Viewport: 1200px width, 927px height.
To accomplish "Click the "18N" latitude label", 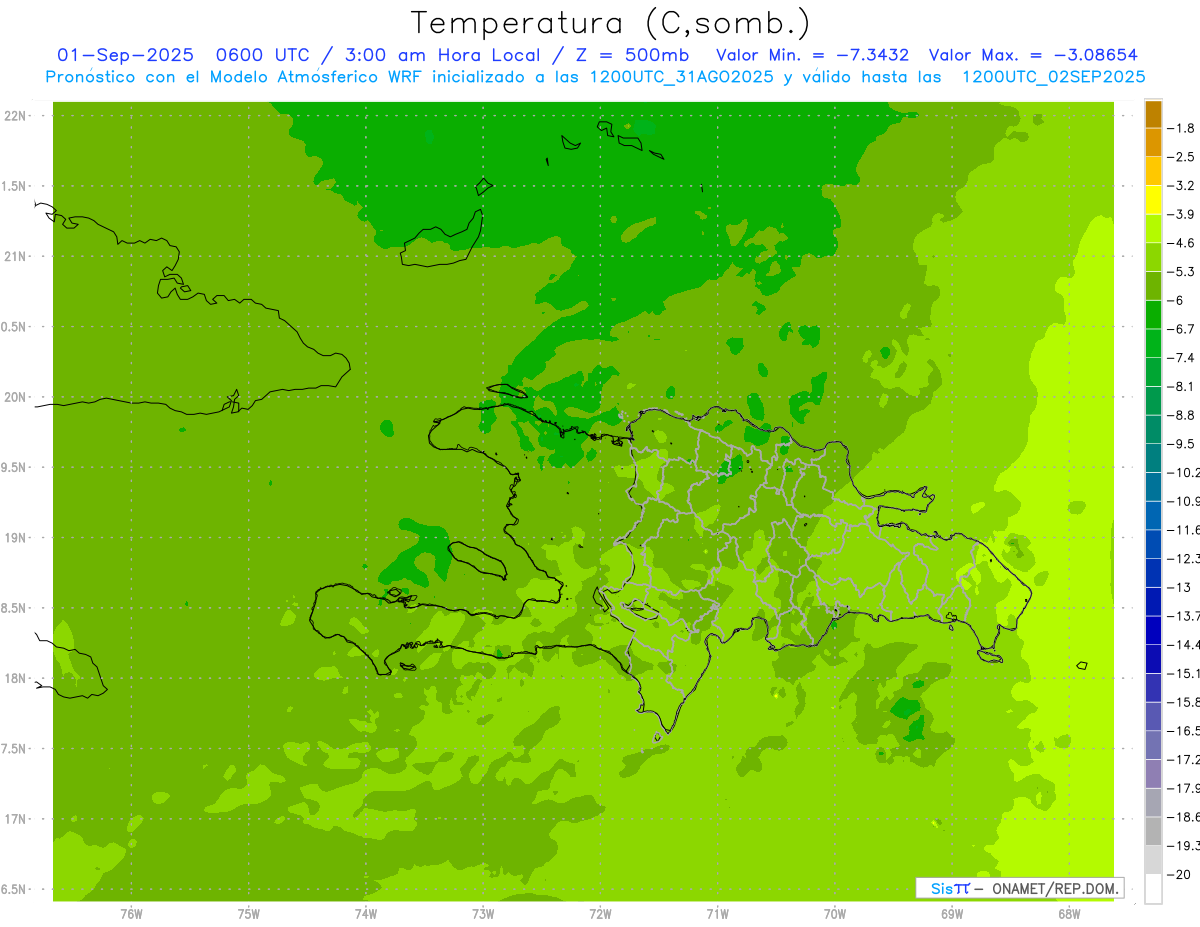I will [15, 678].
